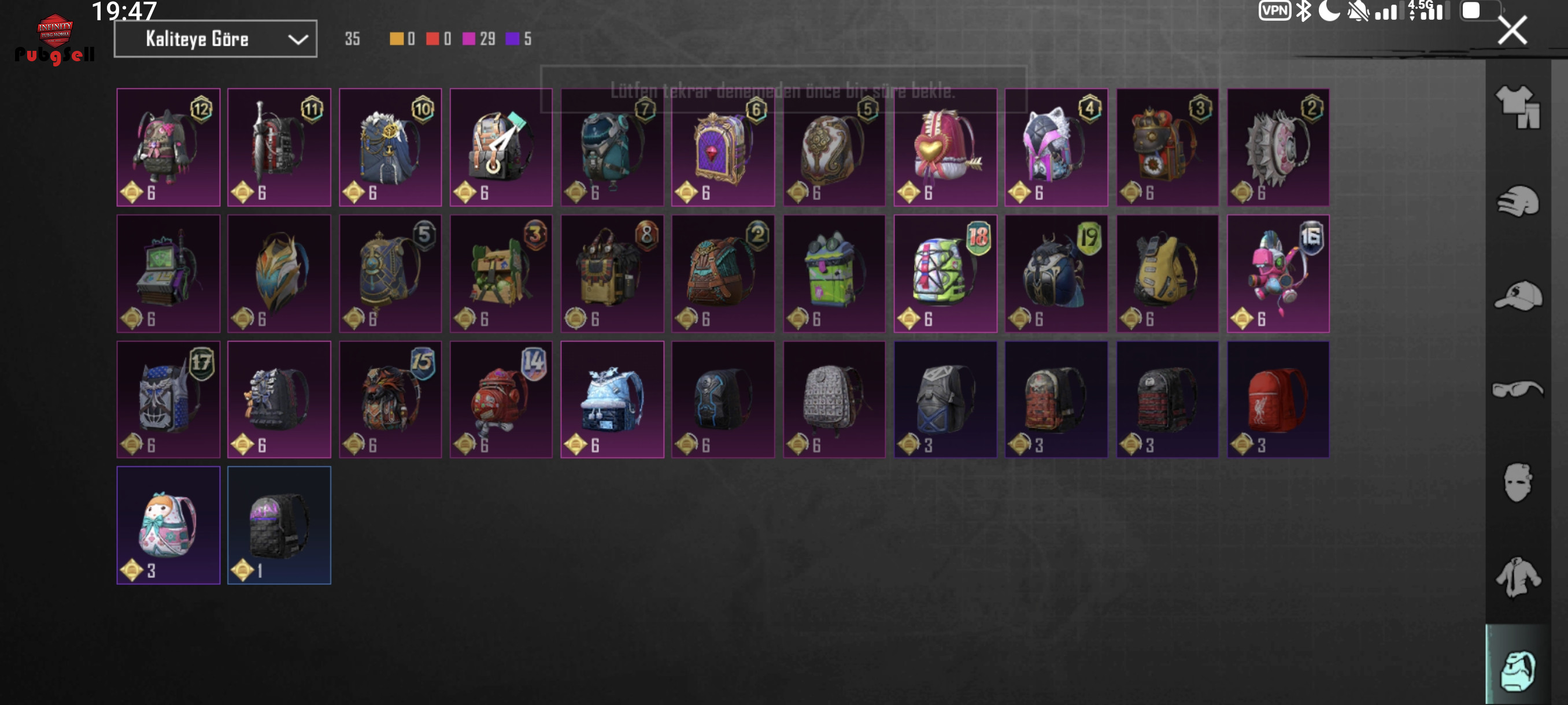Choose the pink heart arrow backpack

click(x=945, y=147)
